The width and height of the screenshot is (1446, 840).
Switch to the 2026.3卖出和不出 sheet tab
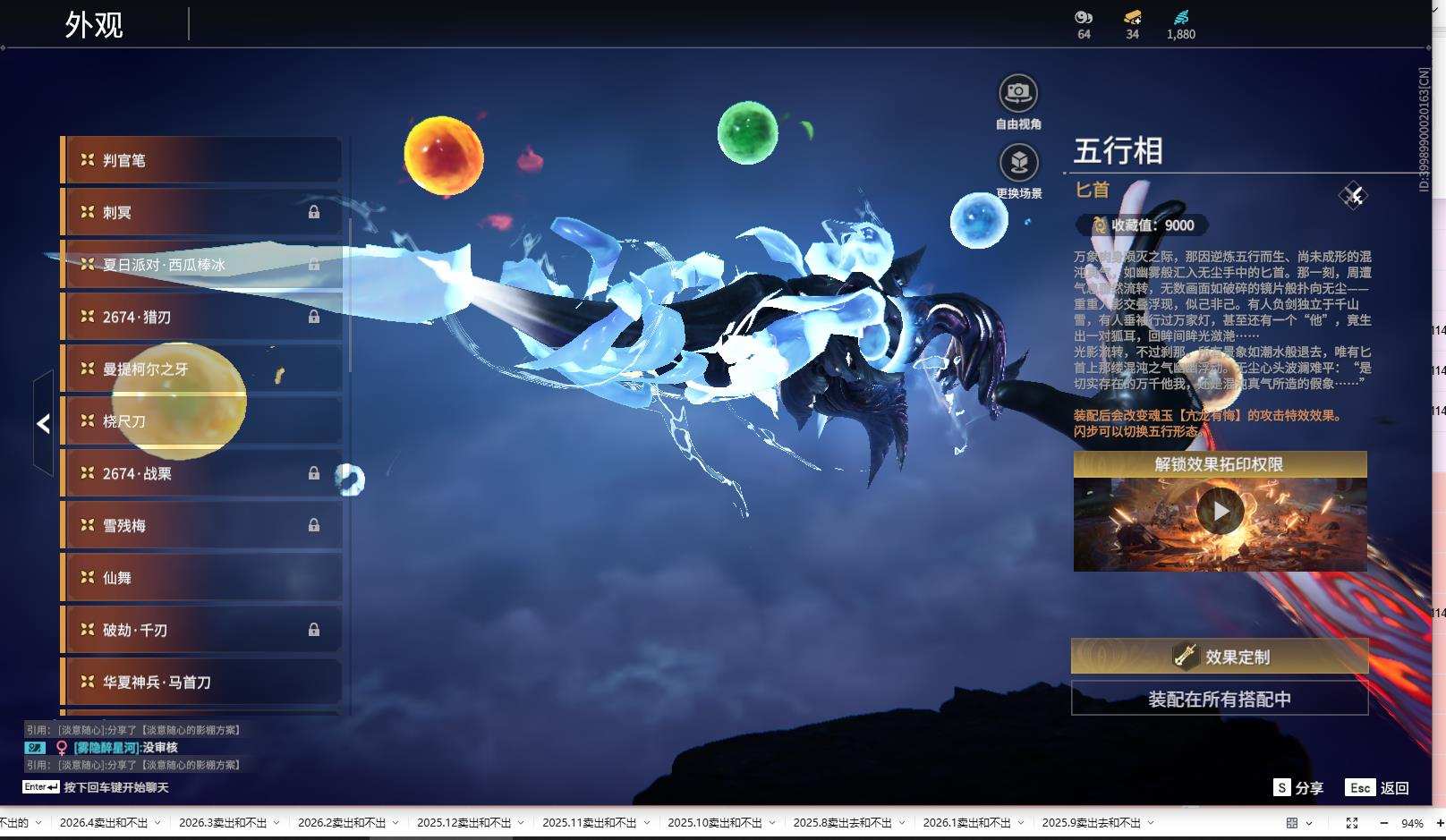223,823
